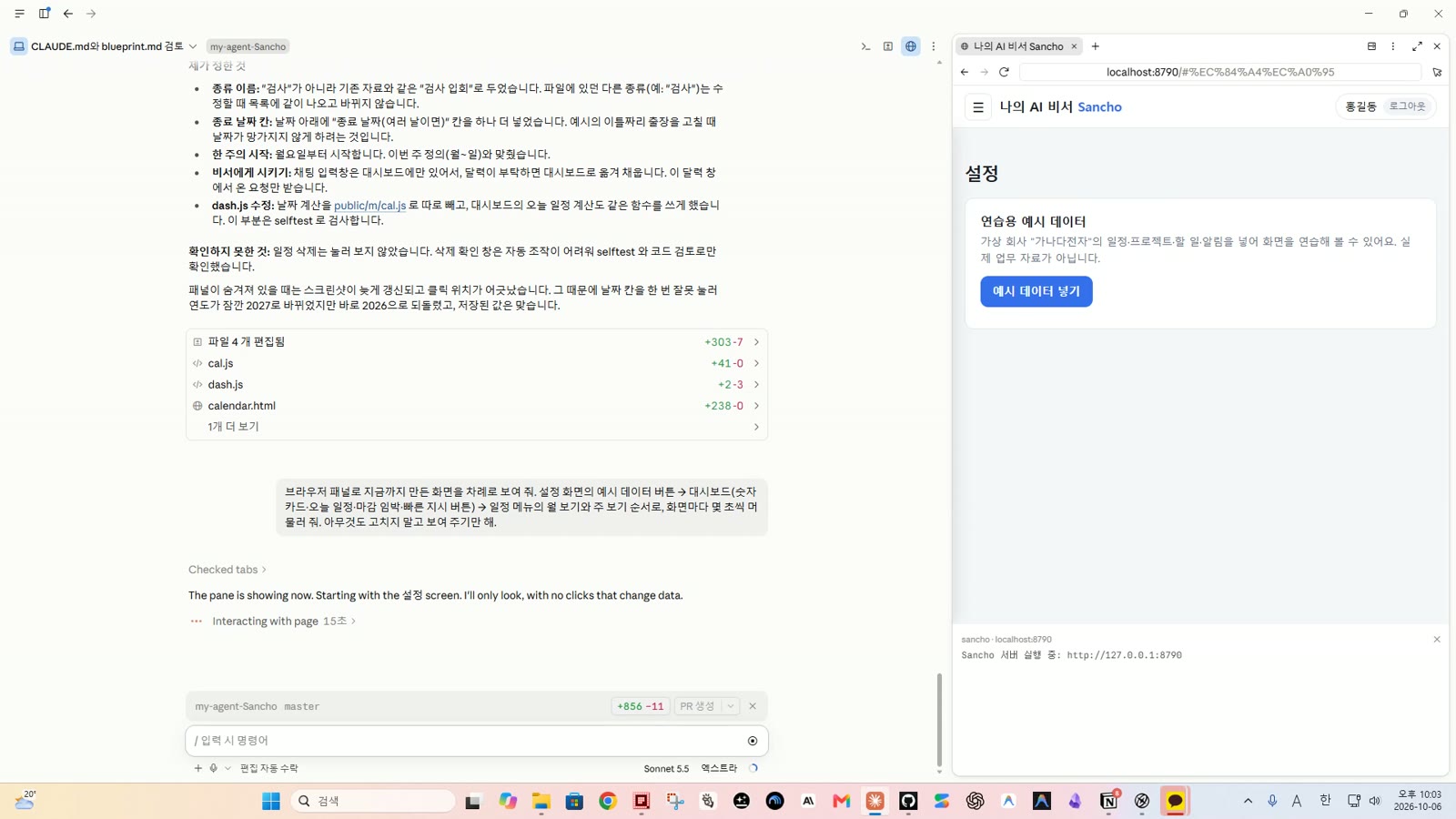The width and height of the screenshot is (1456, 819).
Task: Go back in the browser pane
Action: pyautogui.click(x=965, y=72)
